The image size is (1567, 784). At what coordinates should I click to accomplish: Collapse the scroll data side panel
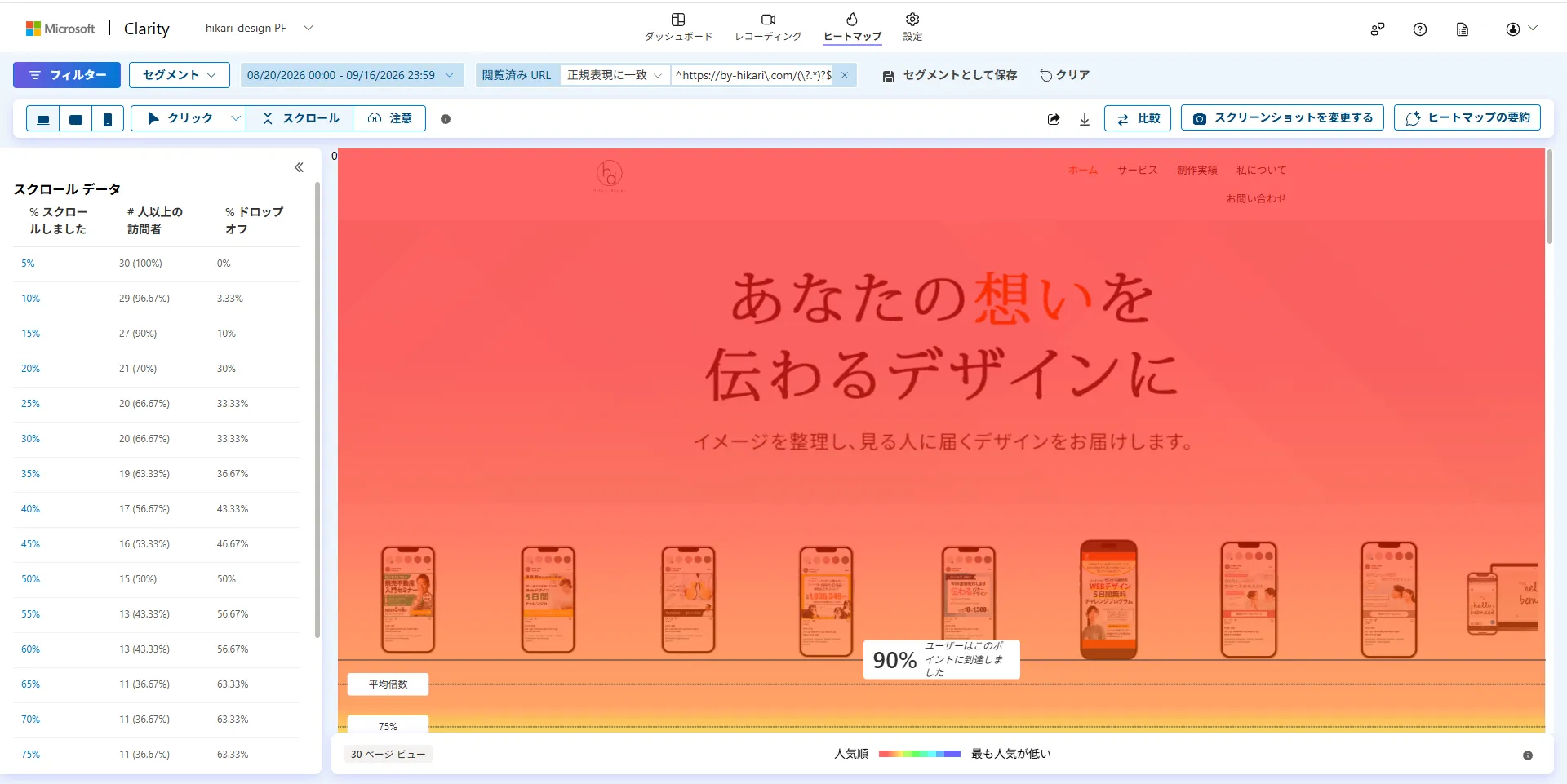[x=299, y=167]
